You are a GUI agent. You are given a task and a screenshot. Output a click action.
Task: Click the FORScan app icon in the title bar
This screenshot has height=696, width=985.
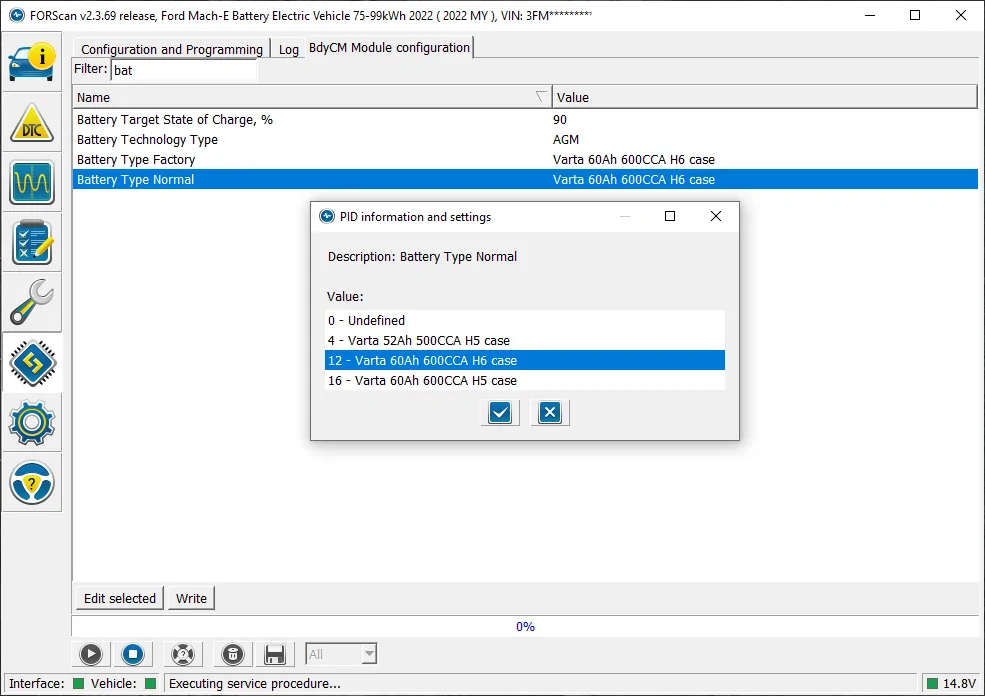coord(17,15)
